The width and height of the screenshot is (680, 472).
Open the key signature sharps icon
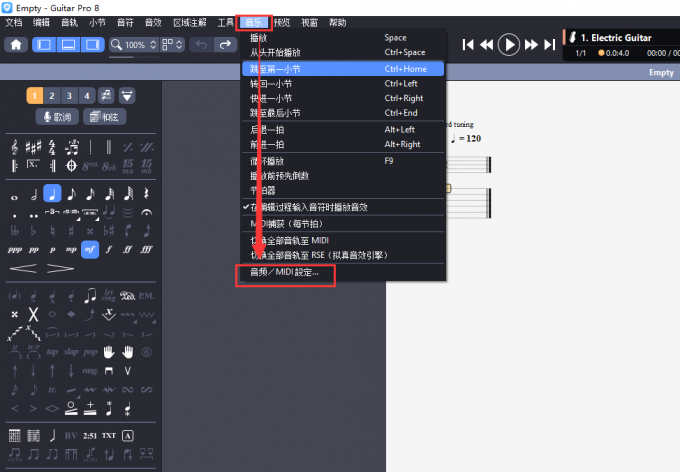33,148
